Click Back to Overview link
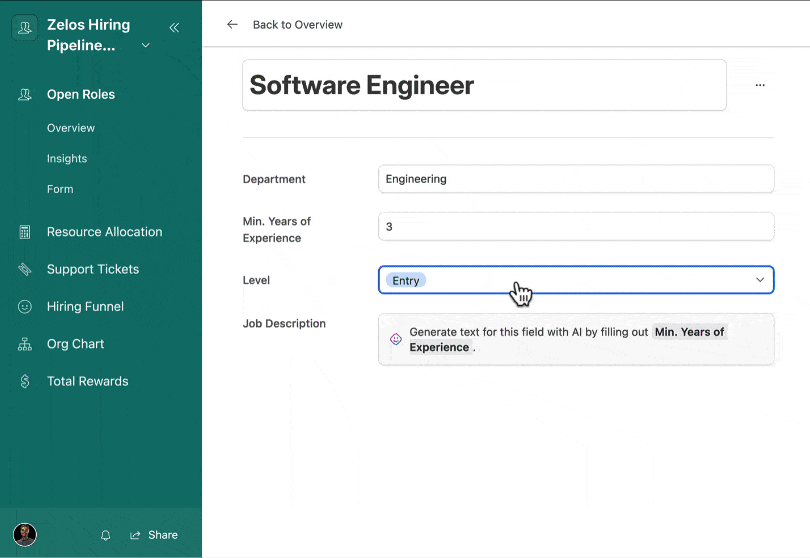Screen dimensions: 810x558 (x=298, y=25)
